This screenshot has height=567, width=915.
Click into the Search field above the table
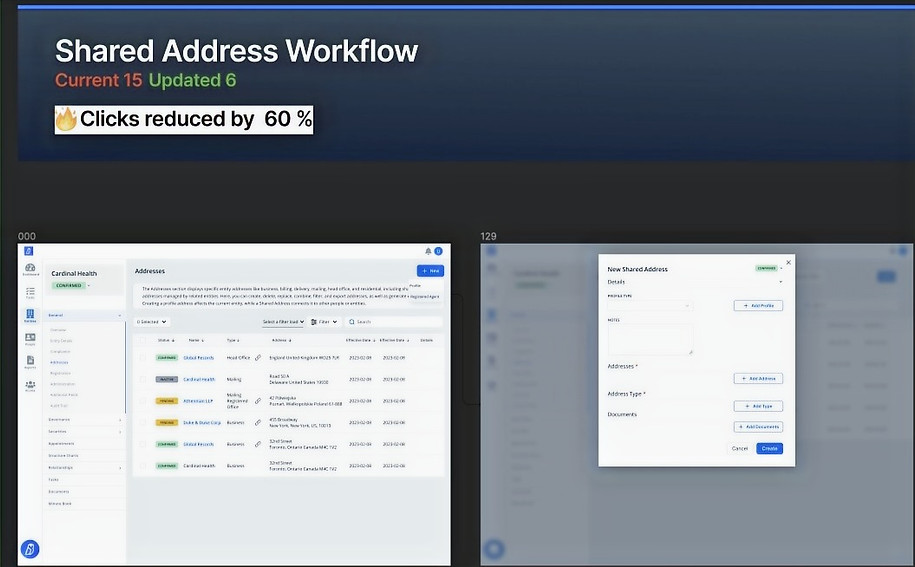coord(393,321)
